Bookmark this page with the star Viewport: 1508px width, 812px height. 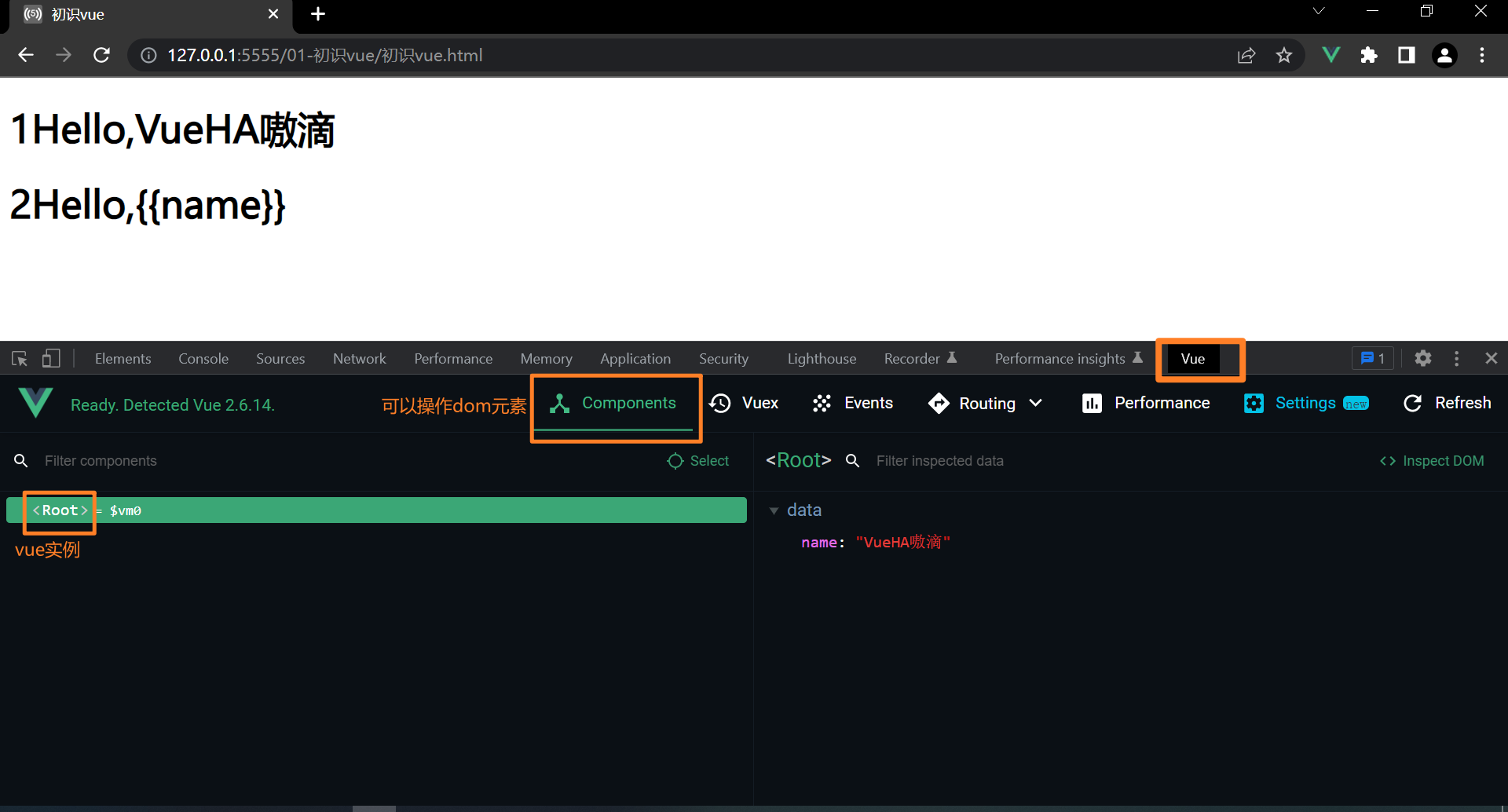pyautogui.click(x=1284, y=55)
